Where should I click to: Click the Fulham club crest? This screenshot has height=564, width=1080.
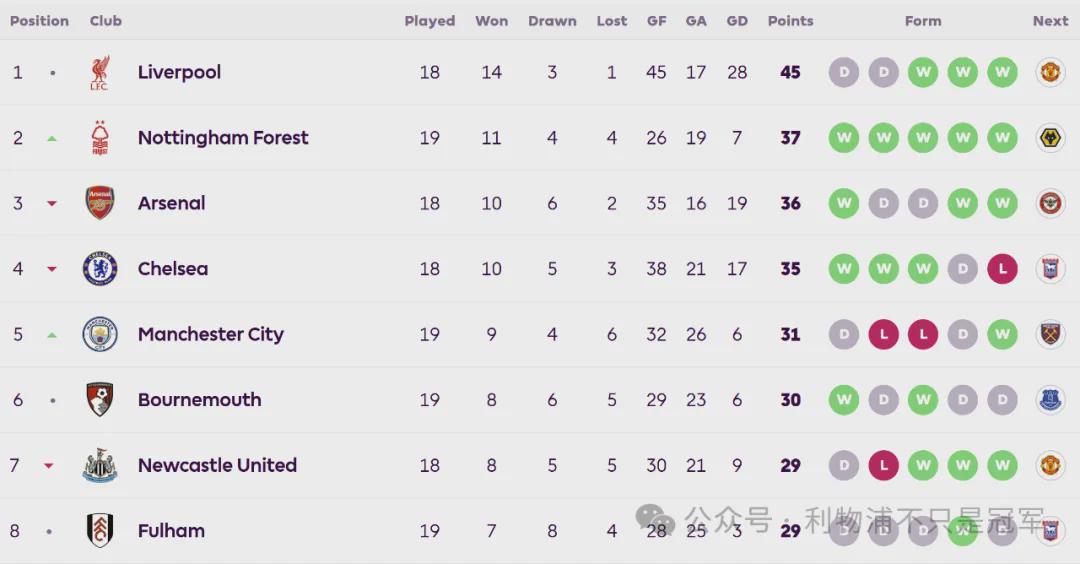100,530
